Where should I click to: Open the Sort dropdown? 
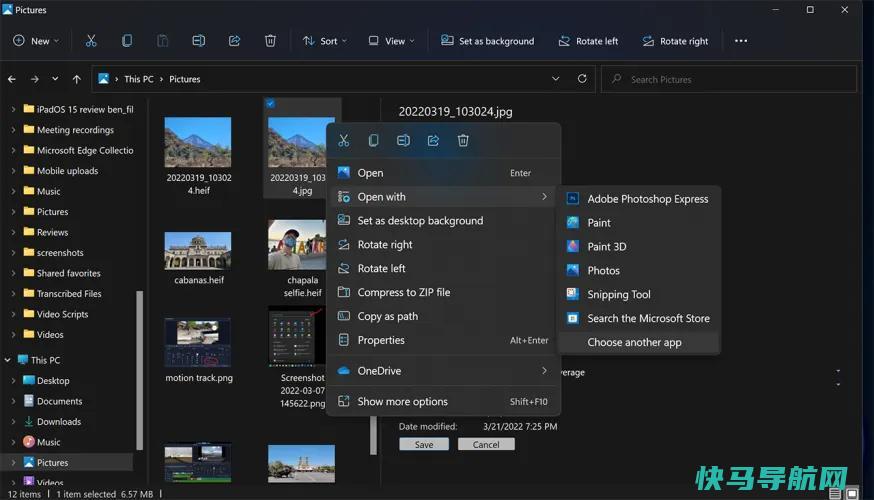point(325,41)
